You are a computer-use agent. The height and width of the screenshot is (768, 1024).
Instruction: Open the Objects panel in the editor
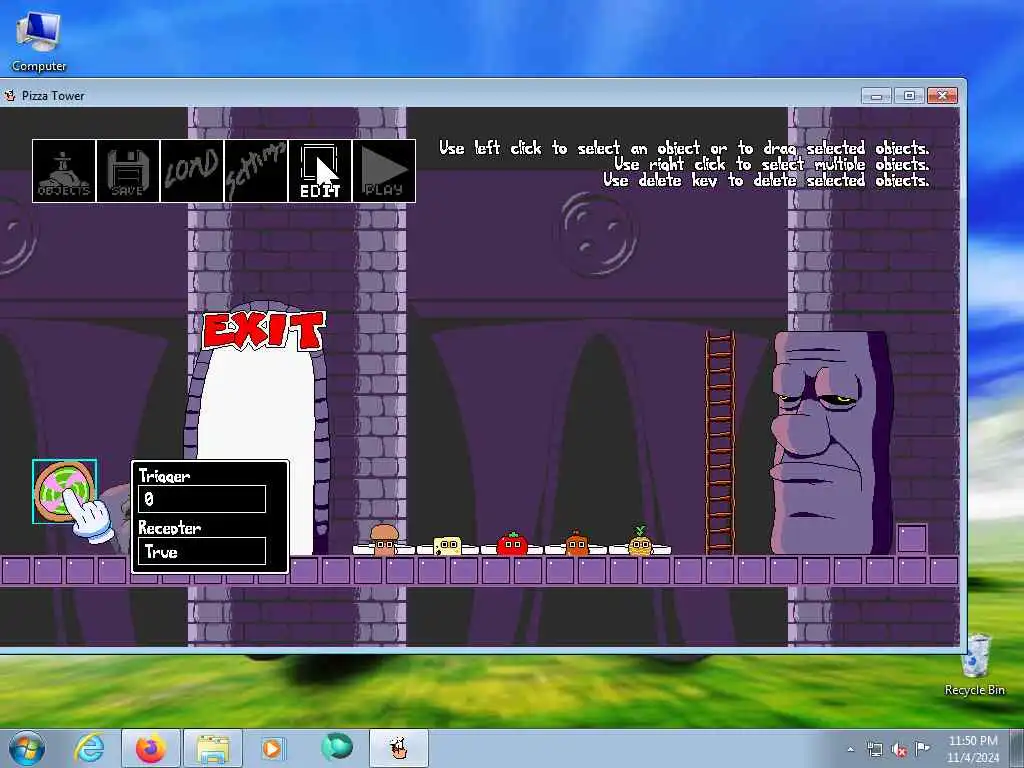tap(64, 171)
